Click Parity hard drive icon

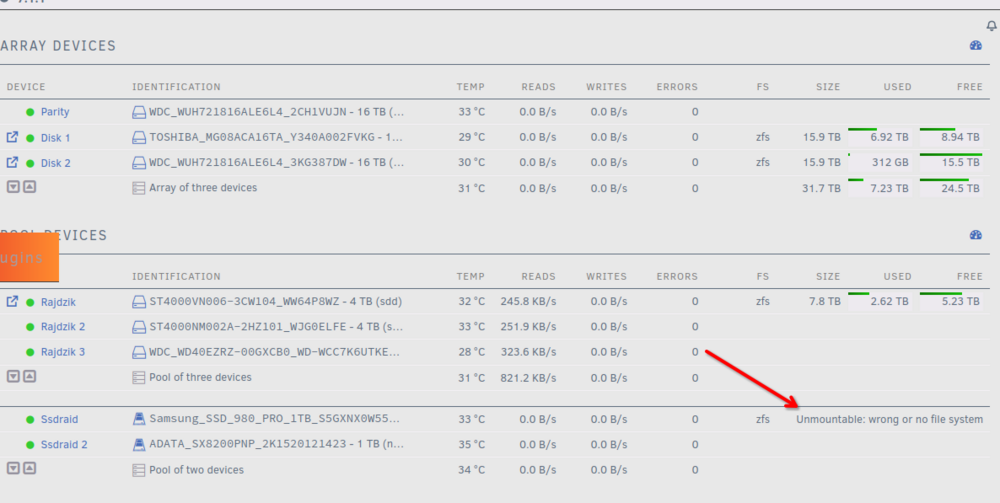pyautogui.click(x=139, y=112)
